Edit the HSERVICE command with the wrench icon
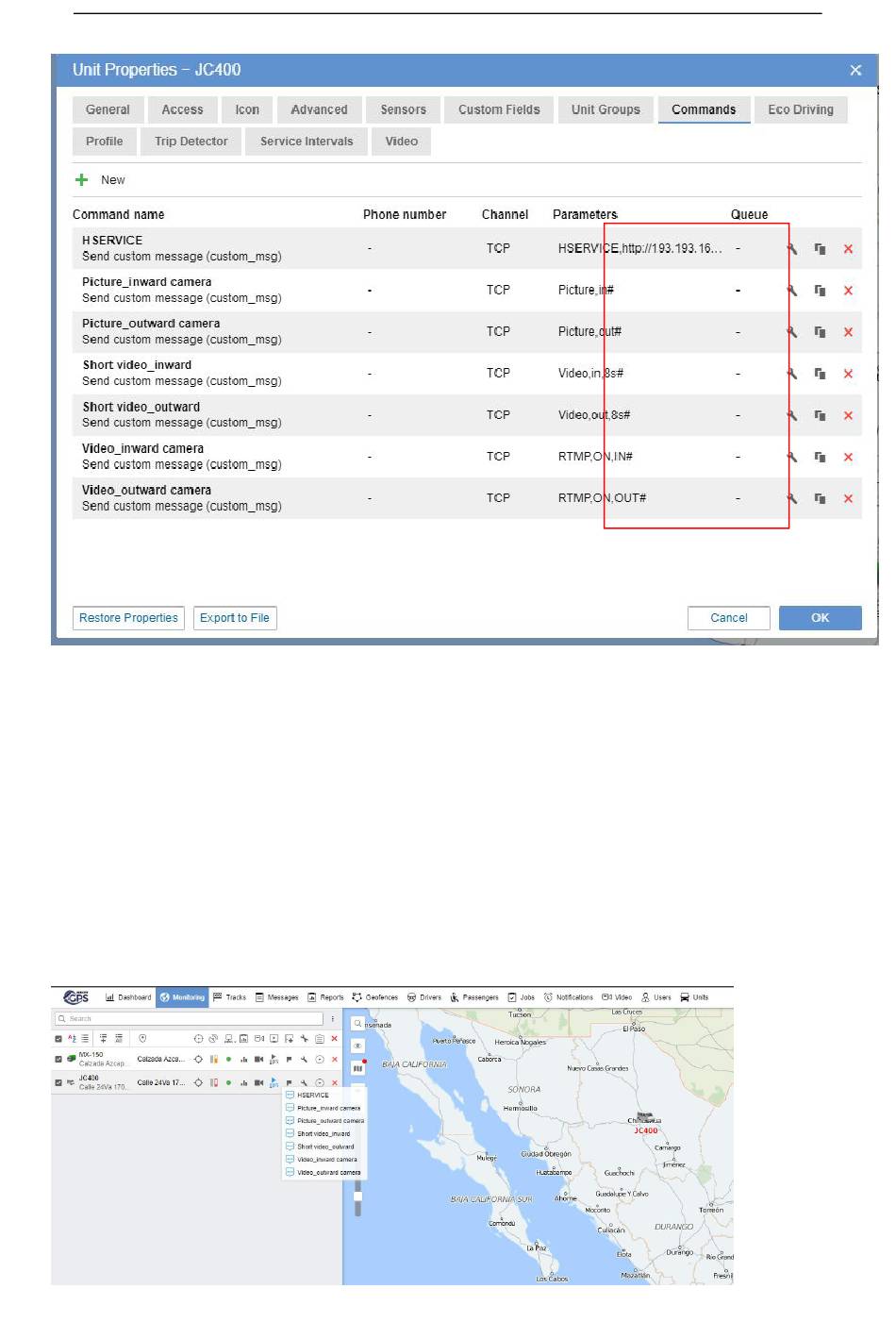Image resolution: width=896 pixels, height=1339 pixels. tap(792, 249)
